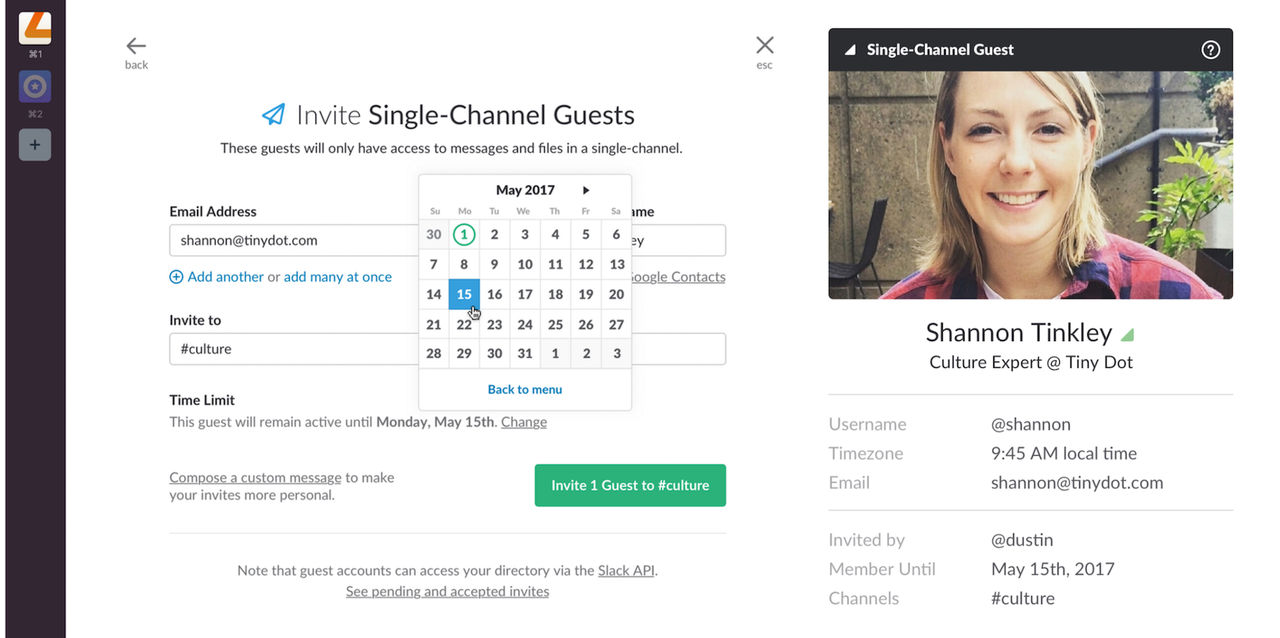This screenshot has width=1280, height=638.
Task: Open the Slack API link
Action: [626, 571]
